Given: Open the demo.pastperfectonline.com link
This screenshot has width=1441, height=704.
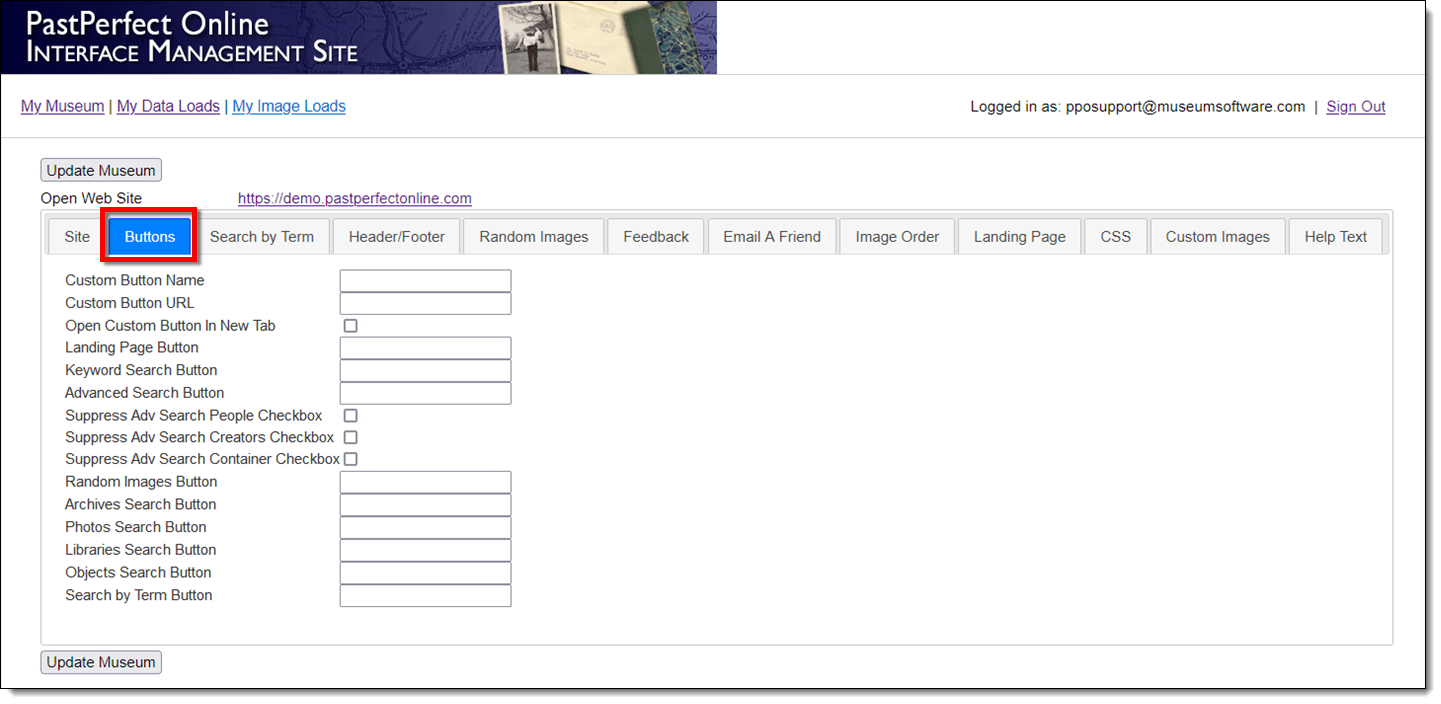Looking at the screenshot, I should (x=354, y=198).
